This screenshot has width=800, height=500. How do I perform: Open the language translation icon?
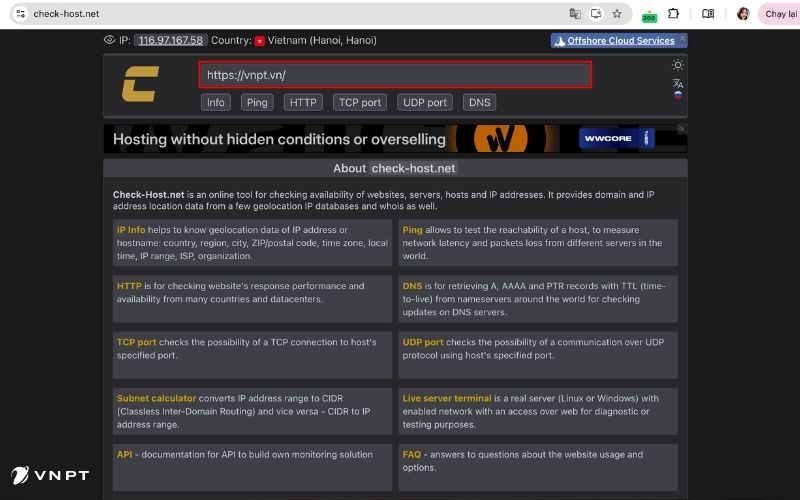coord(678,83)
